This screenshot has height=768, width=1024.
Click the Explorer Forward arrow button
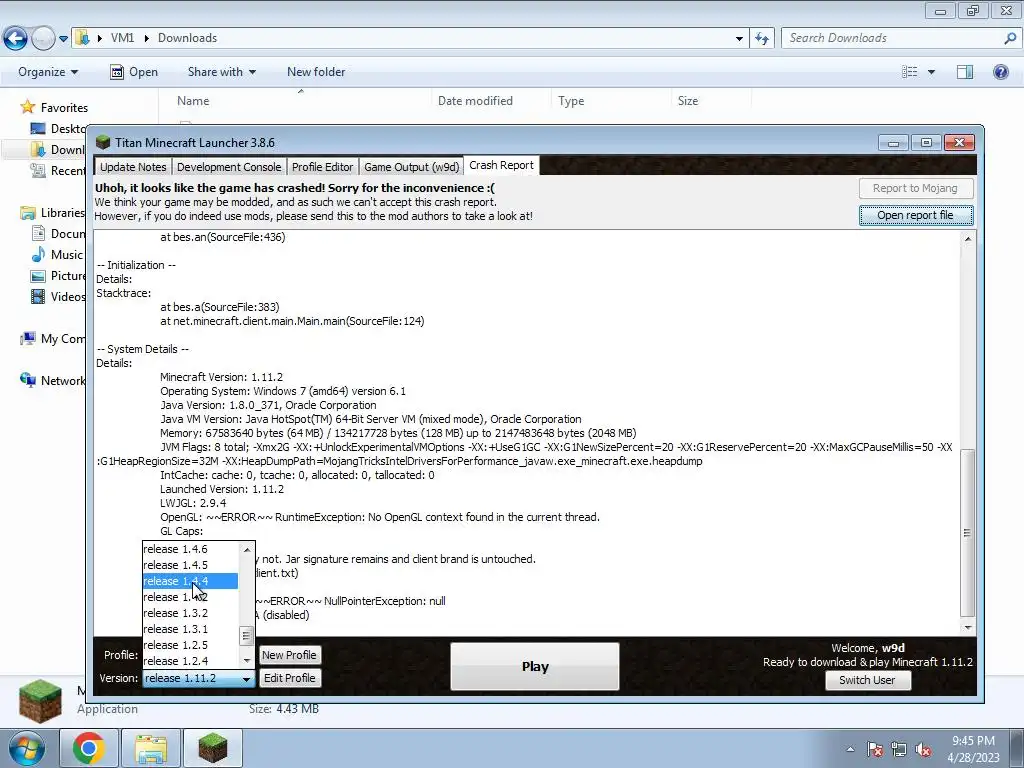pos(43,39)
